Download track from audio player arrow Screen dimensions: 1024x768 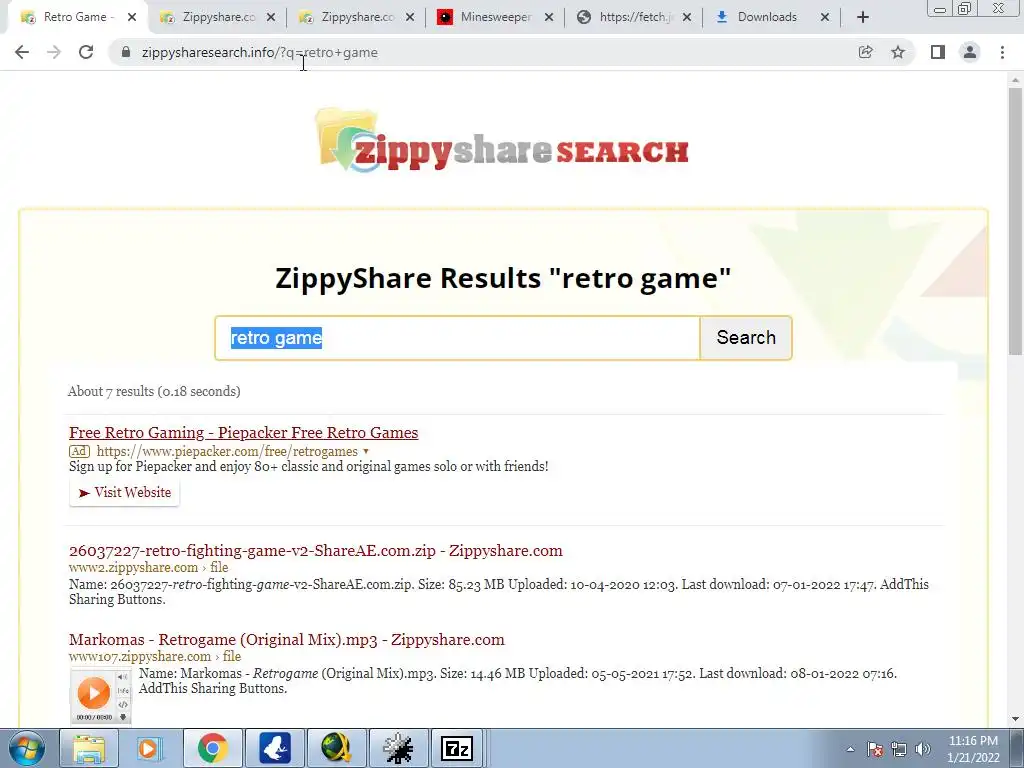(123, 717)
